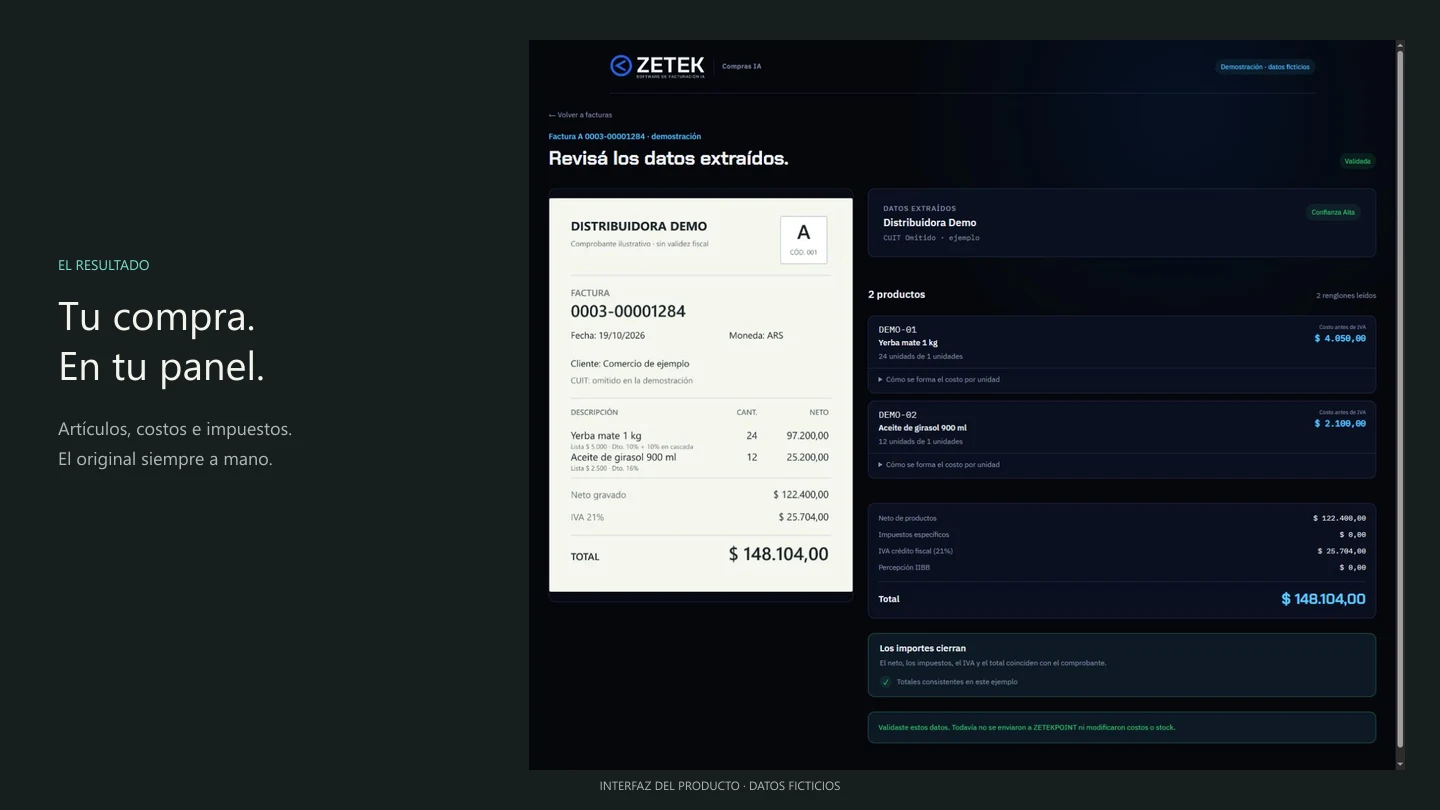This screenshot has height=810, width=1440.
Task: Click the invoice number 0003-00001284 on the receipt
Action: coord(628,311)
